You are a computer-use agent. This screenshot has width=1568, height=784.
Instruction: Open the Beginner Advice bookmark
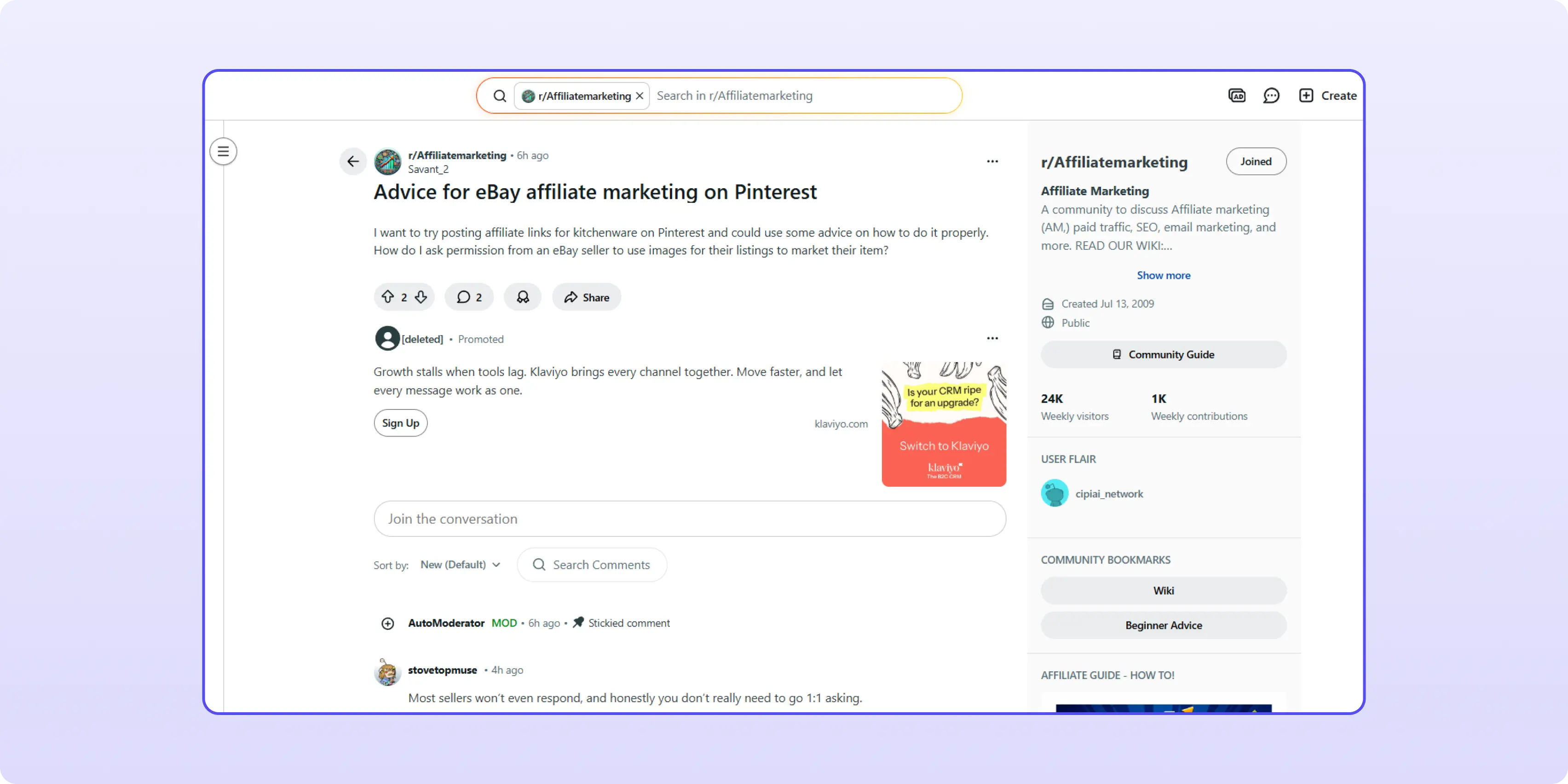[x=1163, y=625]
